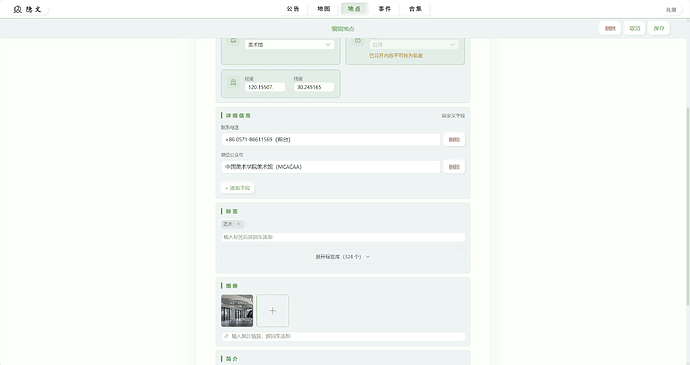
Task: Switch to the 公告 tab
Action: click(293, 9)
